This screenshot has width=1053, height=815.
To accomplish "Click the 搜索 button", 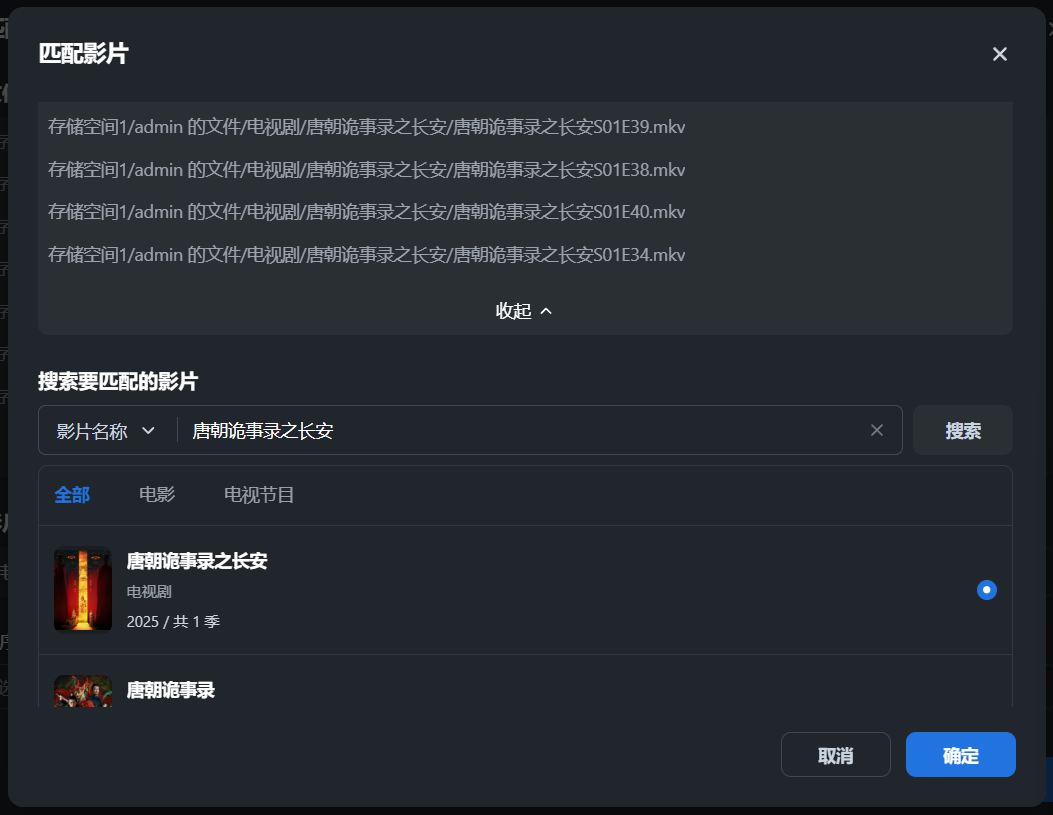I will point(962,430).
